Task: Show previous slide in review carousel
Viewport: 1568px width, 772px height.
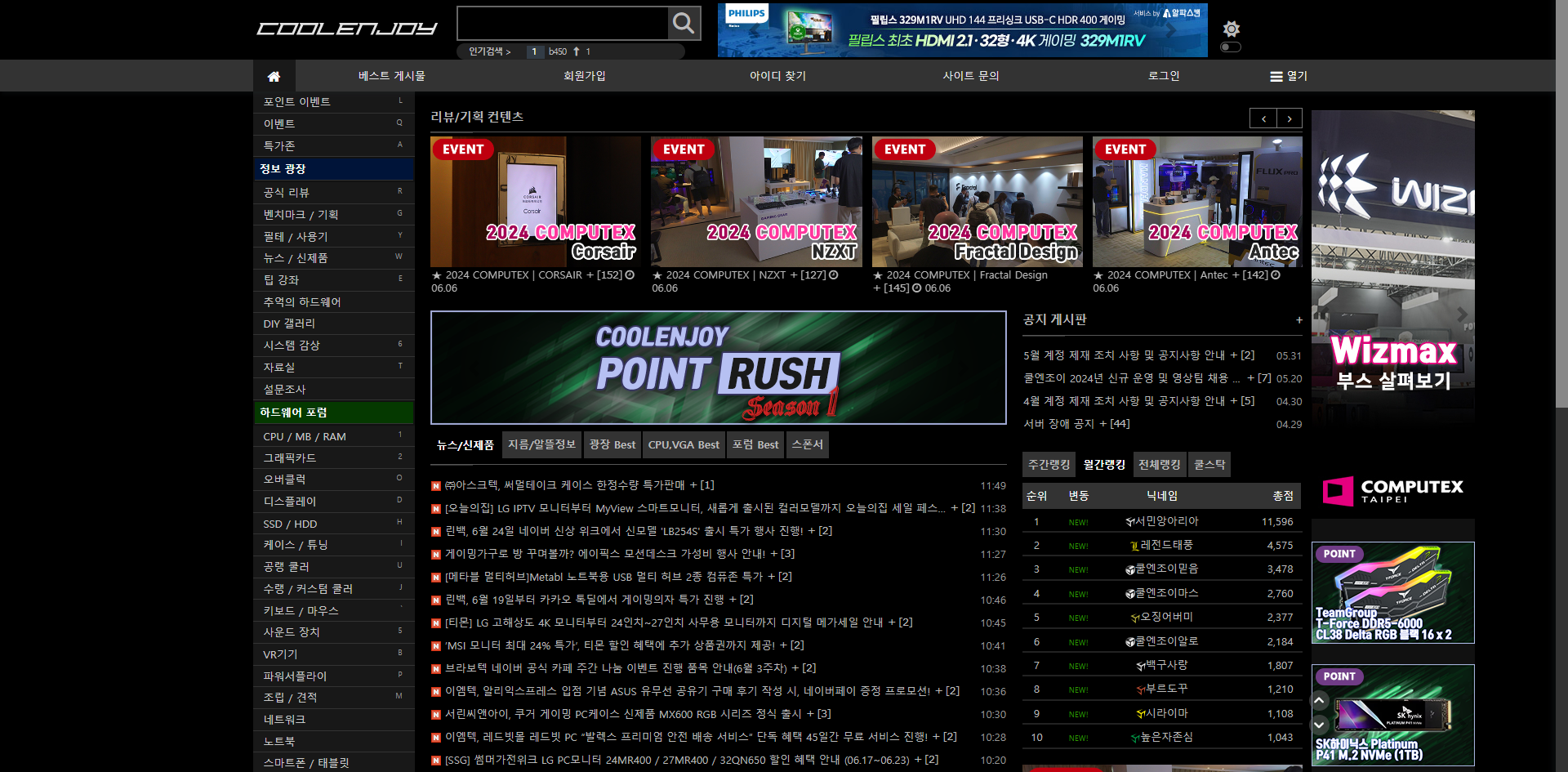Action: click(x=1263, y=118)
